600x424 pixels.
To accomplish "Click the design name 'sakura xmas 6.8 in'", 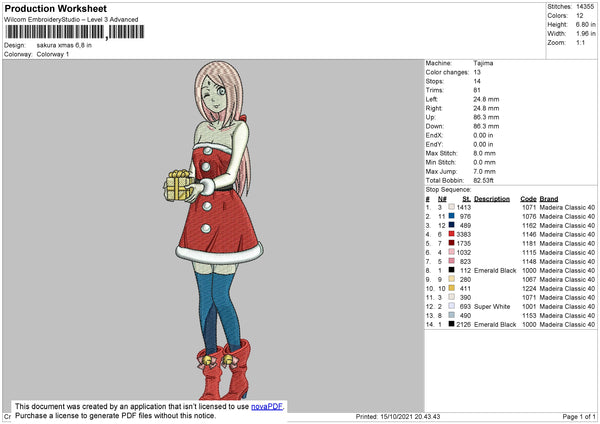I will click(64, 45).
